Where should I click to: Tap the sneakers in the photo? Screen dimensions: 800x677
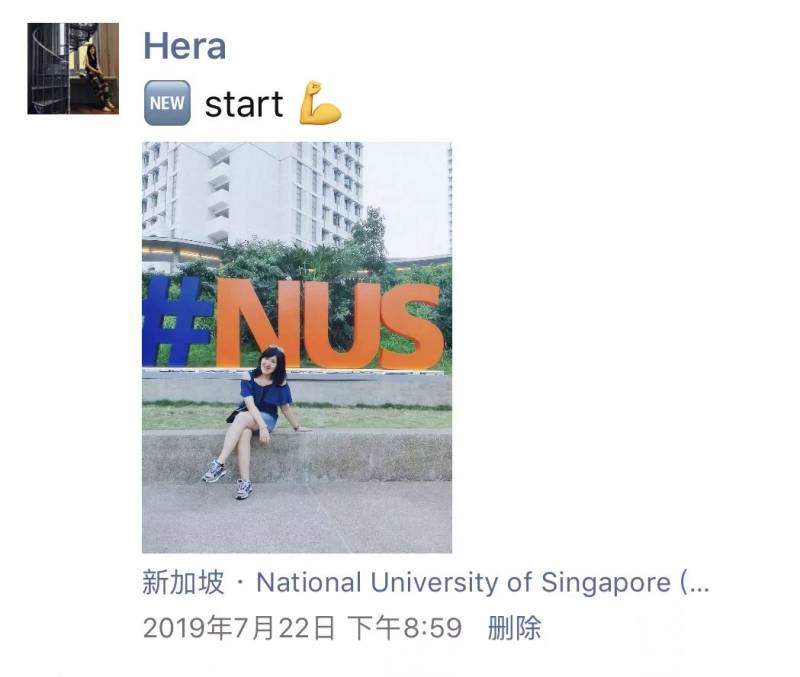pyautogui.click(x=228, y=479)
